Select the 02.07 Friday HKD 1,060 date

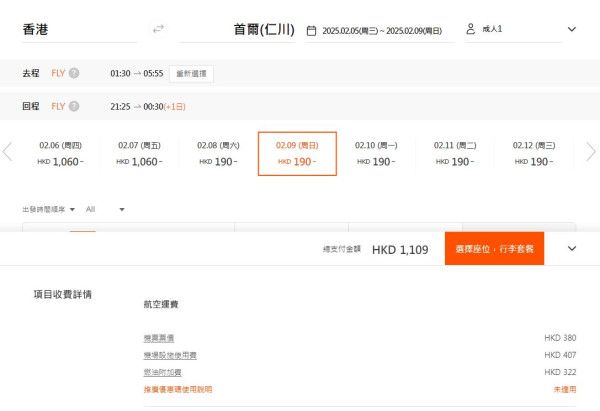pos(139,154)
